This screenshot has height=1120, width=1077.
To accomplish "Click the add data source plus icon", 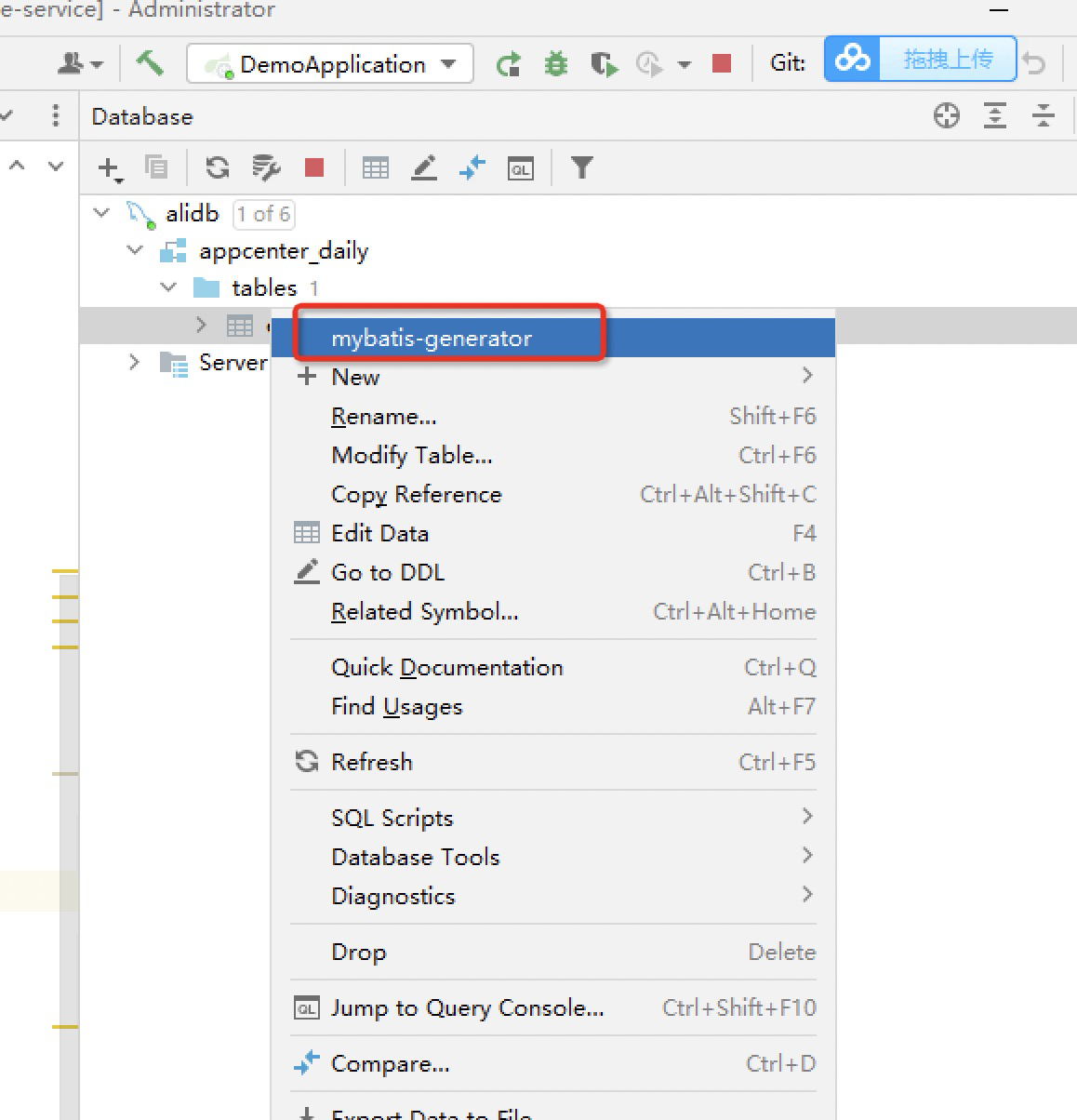I will (x=110, y=168).
